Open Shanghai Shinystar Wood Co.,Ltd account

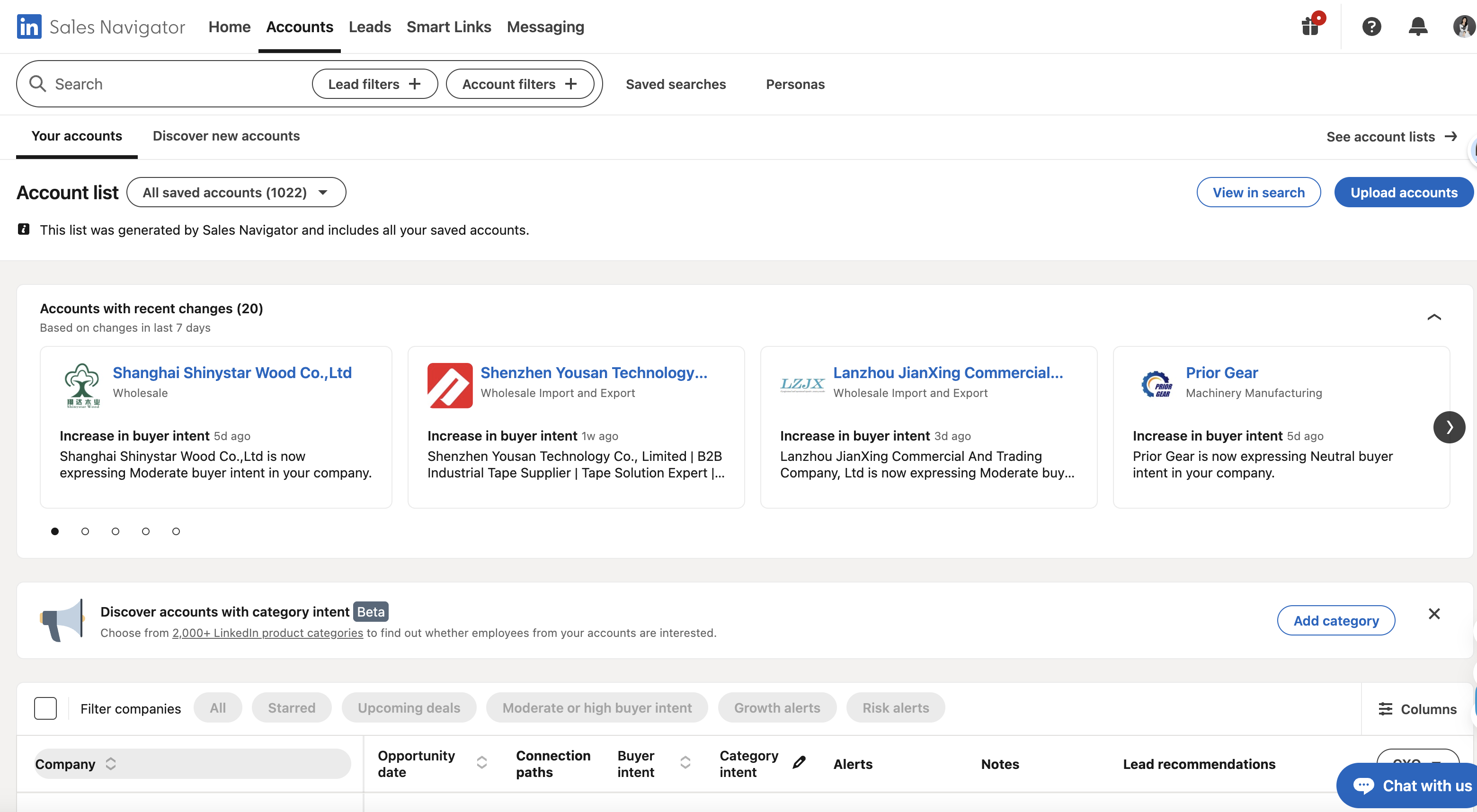point(232,372)
